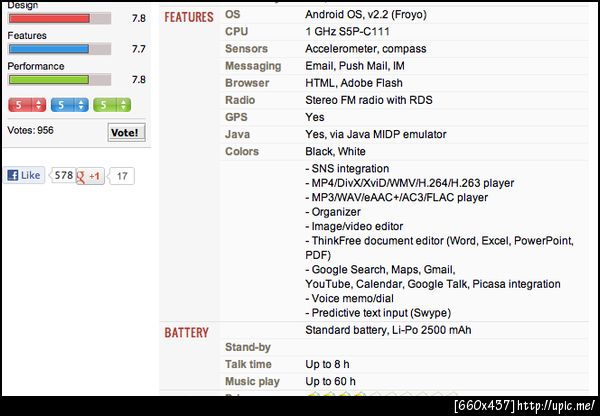
Task: Open the red Design rating dropdown
Action: click(x=28, y=104)
